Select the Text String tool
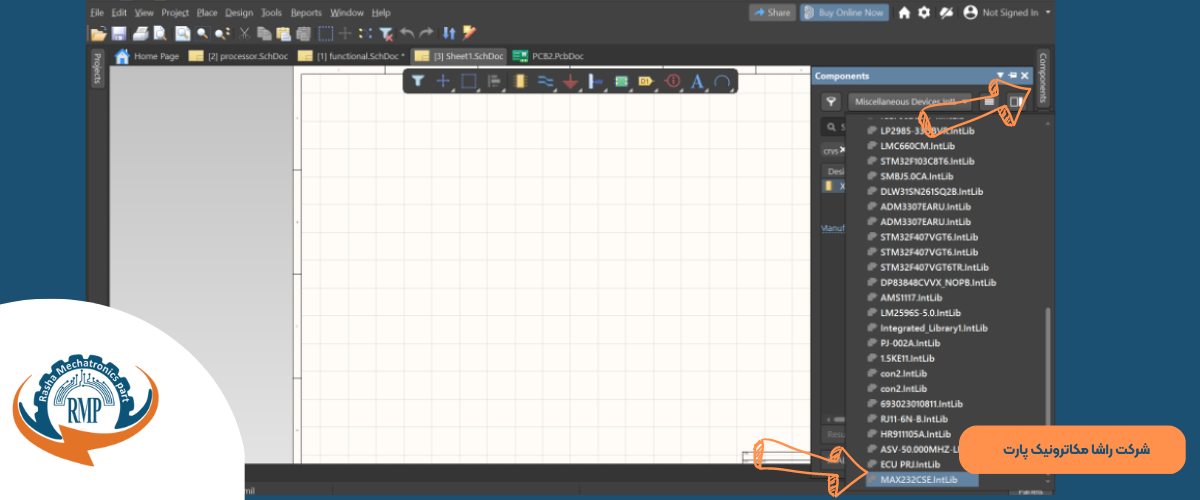The width and height of the screenshot is (1200, 500). point(697,81)
